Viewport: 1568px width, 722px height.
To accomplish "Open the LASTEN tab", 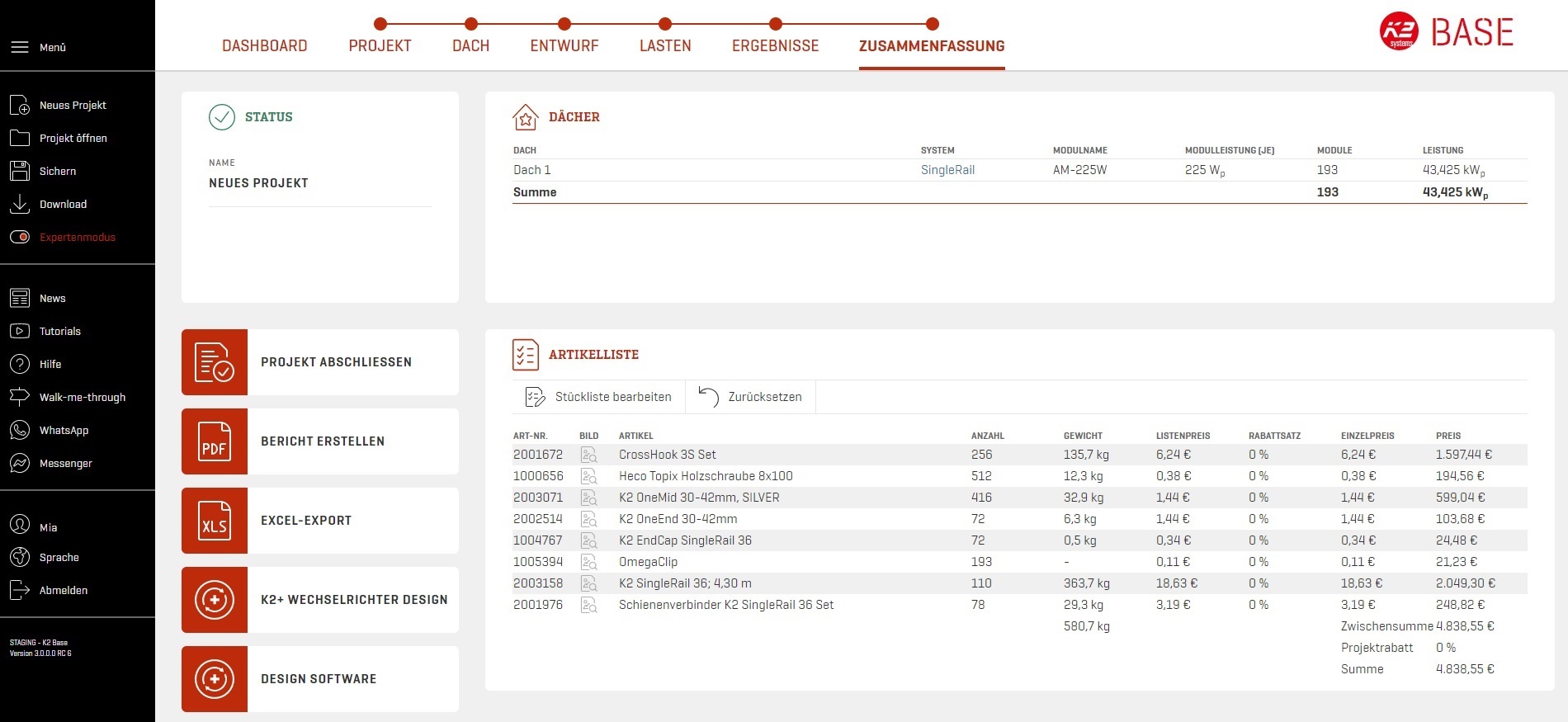I will coord(665,46).
